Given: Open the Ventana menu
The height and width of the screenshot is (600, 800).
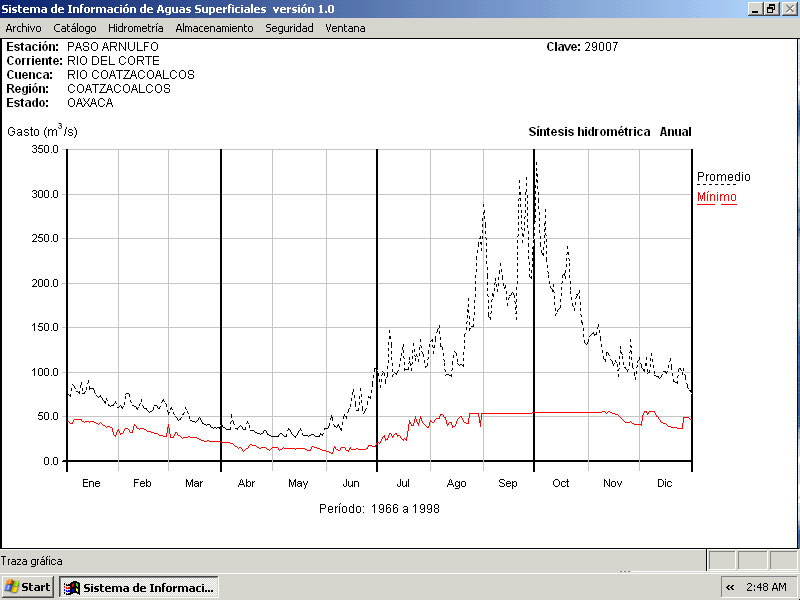Looking at the screenshot, I should [345, 28].
